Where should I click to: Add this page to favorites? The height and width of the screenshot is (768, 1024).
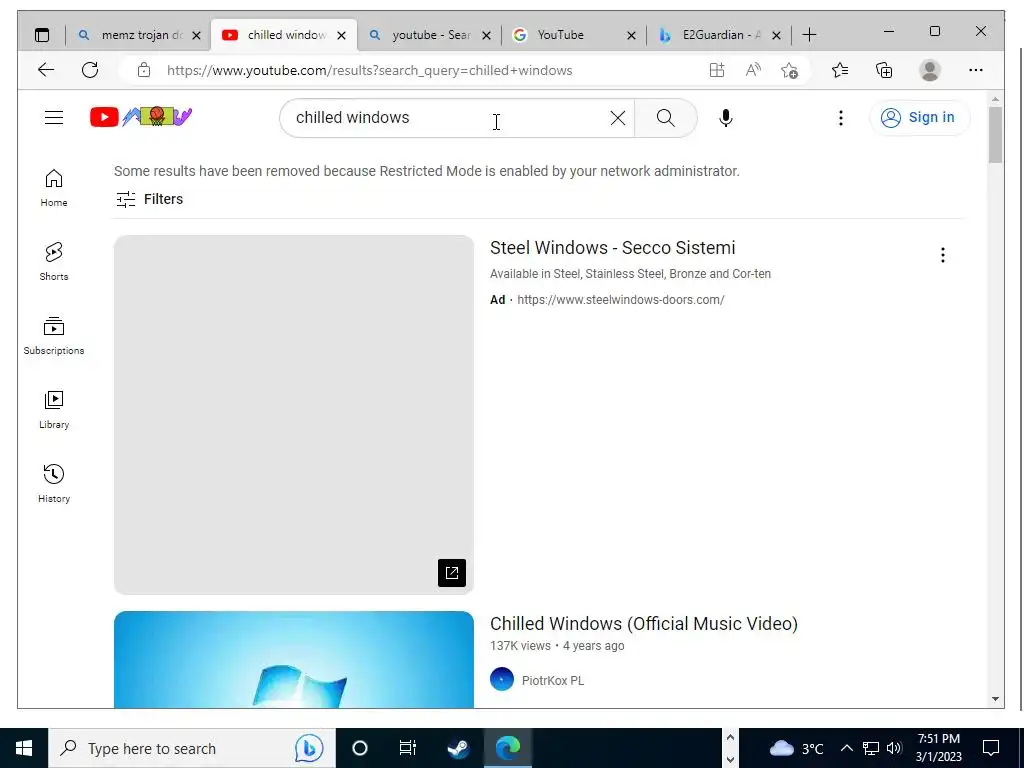(x=789, y=71)
